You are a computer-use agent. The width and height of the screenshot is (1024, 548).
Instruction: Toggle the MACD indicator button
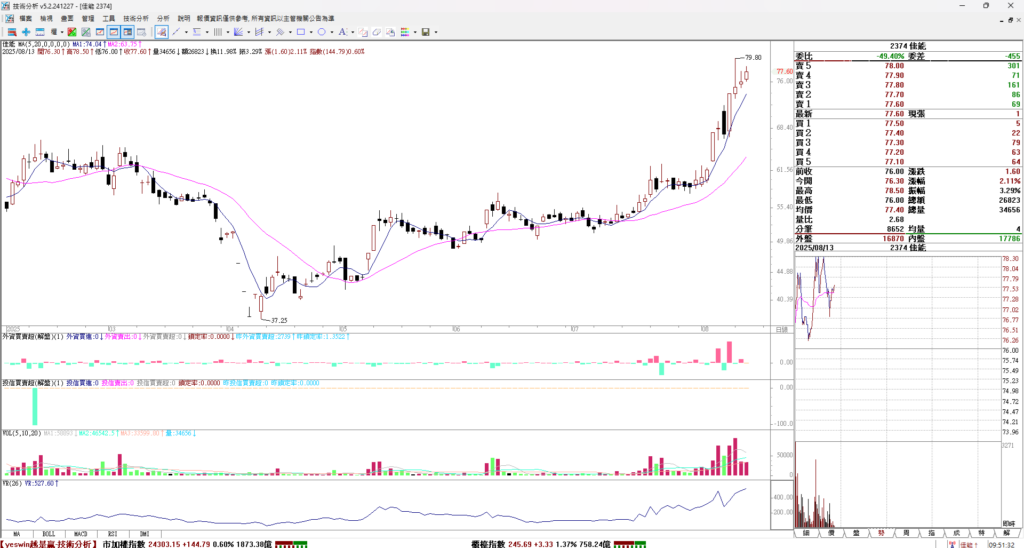pyautogui.click(x=79, y=535)
